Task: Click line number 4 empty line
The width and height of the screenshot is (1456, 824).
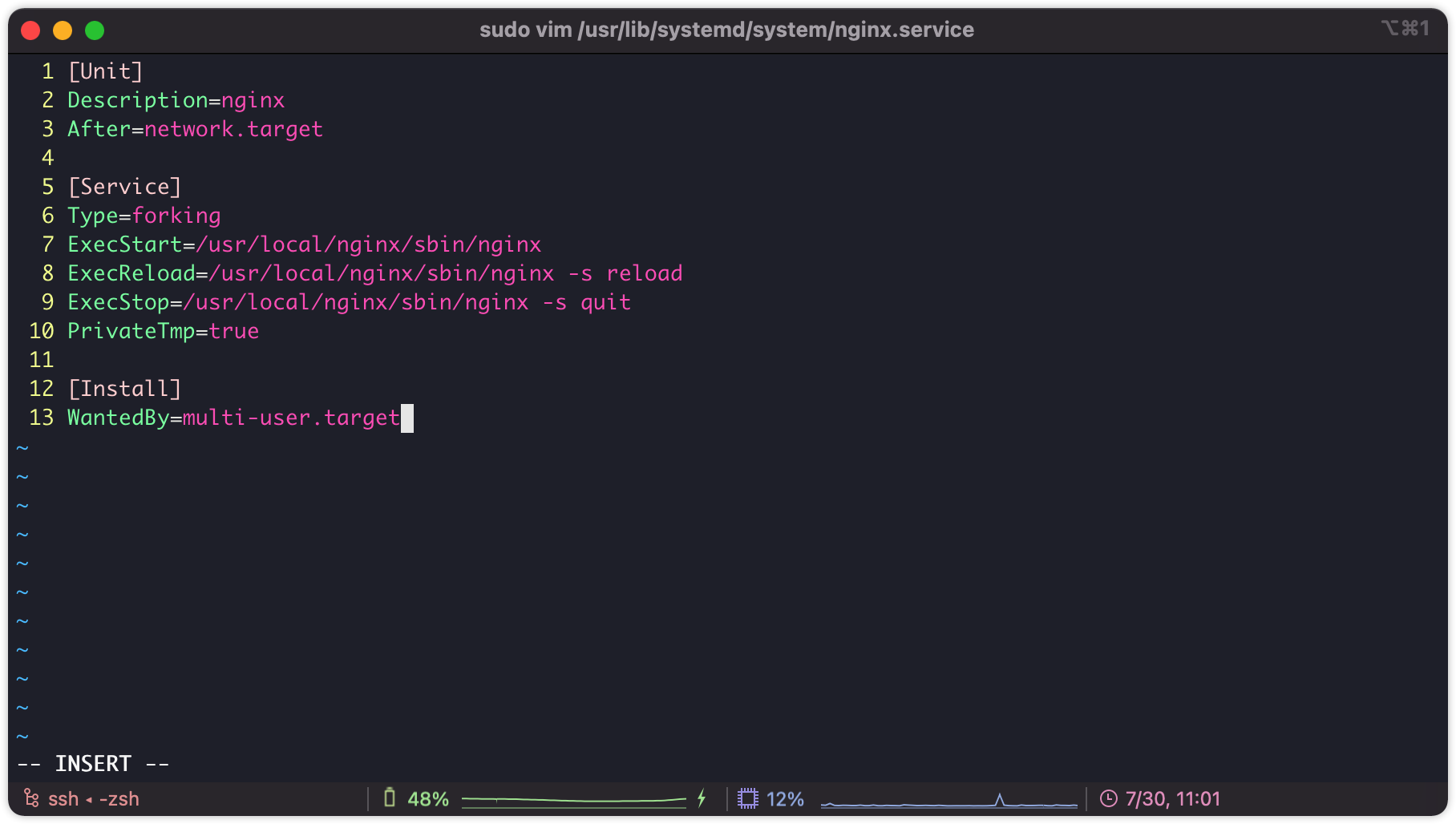Action: [x=48, y=158]
